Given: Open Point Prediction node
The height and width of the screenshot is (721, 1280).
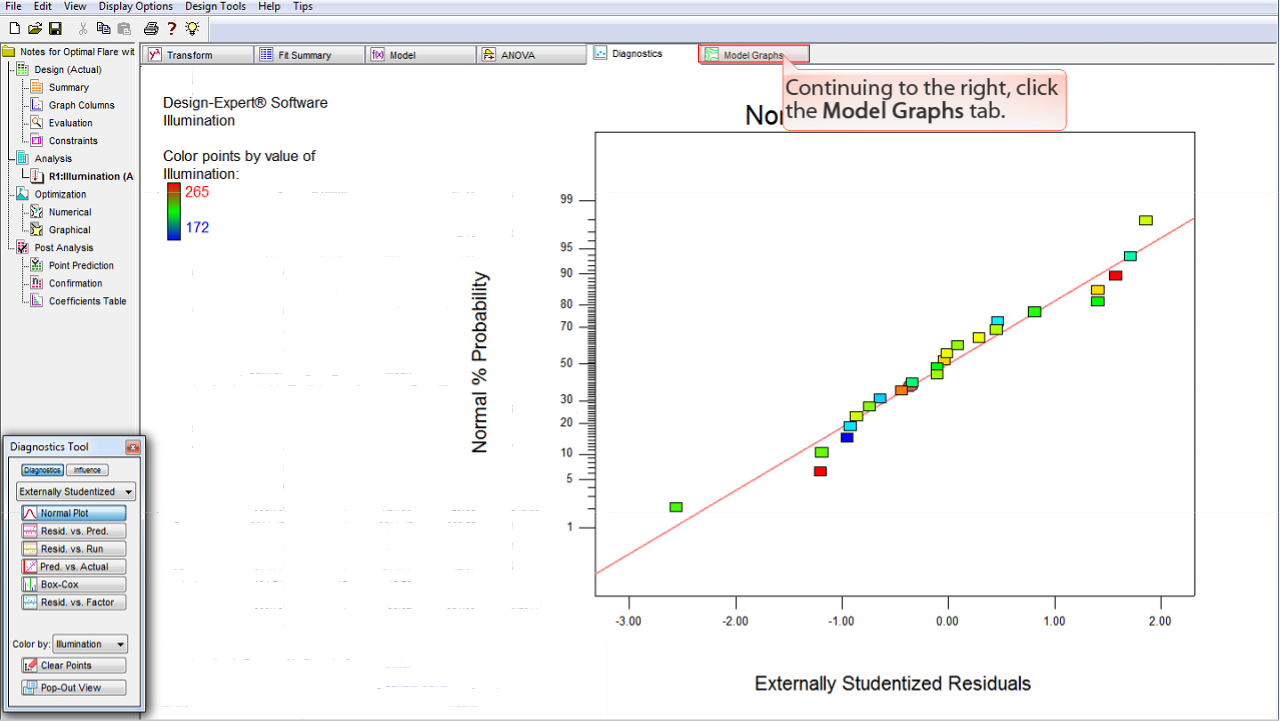Looking at the screenshot, I should point(73,265).
